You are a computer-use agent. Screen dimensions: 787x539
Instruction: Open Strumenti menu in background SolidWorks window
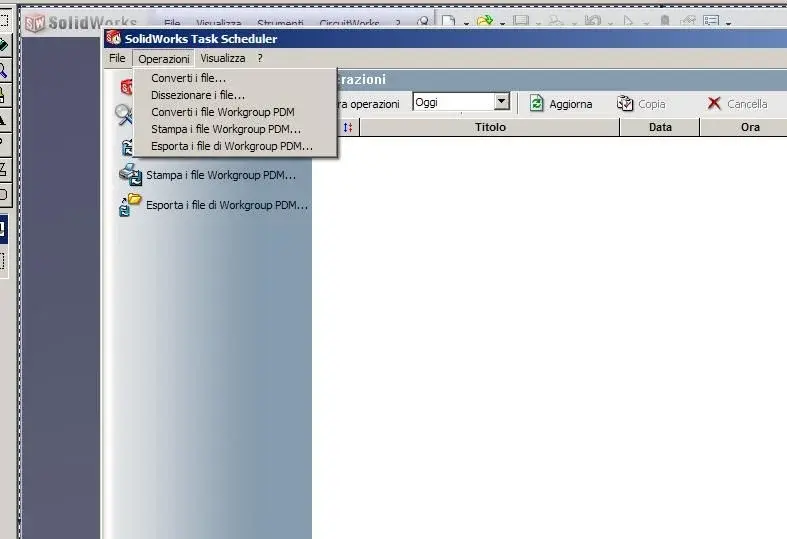[x=280, y=23]
